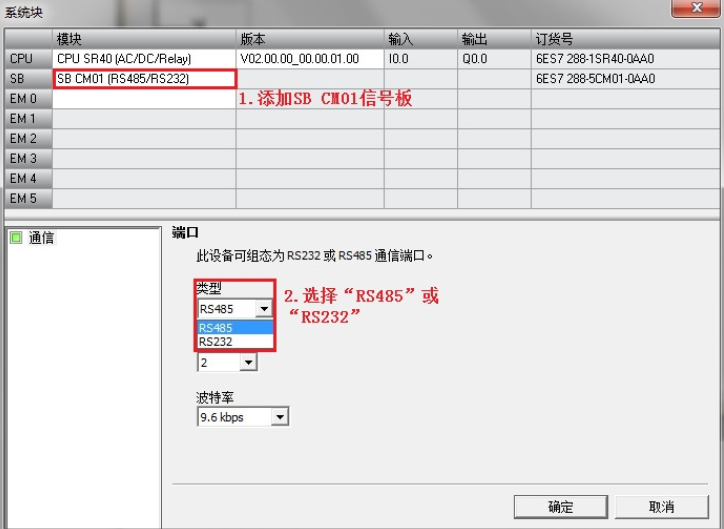The image size is (724, 529).
Task: Open the 类型 port type dropdown arrow
Action: (264, 308)
